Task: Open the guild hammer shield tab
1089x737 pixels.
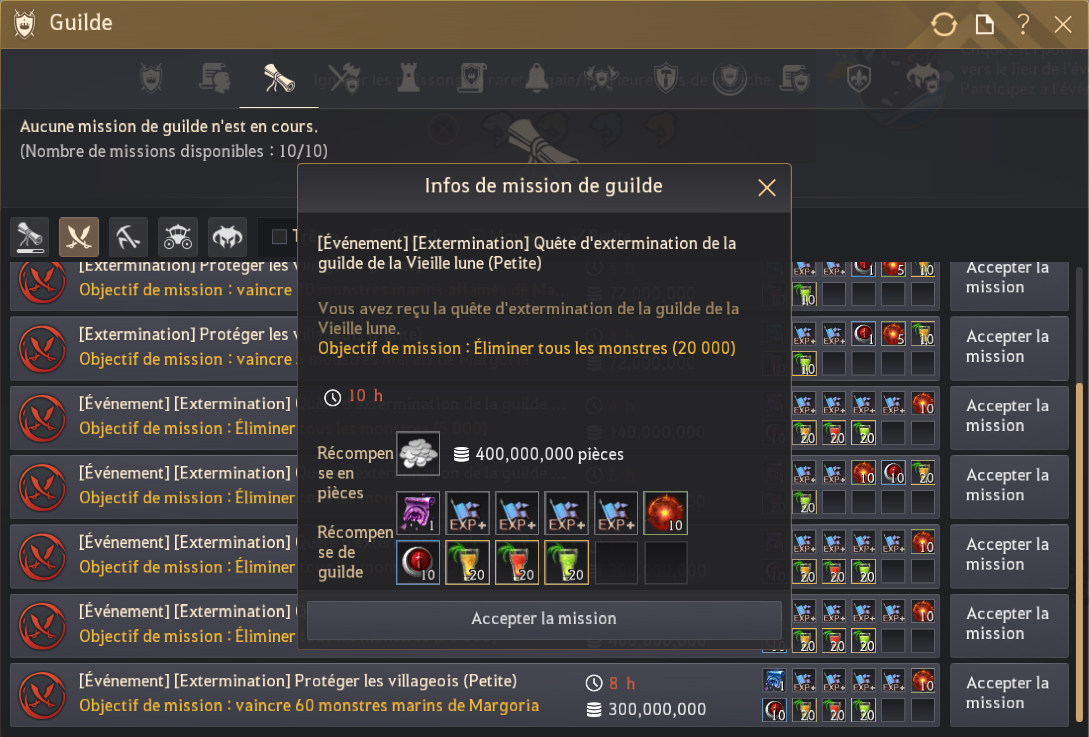Action: (666, 78)
